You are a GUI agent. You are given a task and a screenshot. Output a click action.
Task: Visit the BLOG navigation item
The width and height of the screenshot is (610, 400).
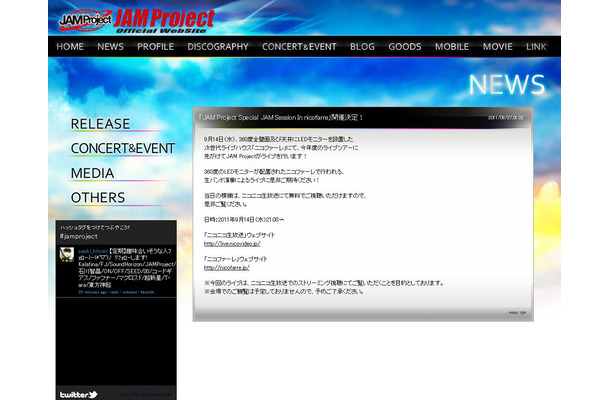(x=362, y=47)
